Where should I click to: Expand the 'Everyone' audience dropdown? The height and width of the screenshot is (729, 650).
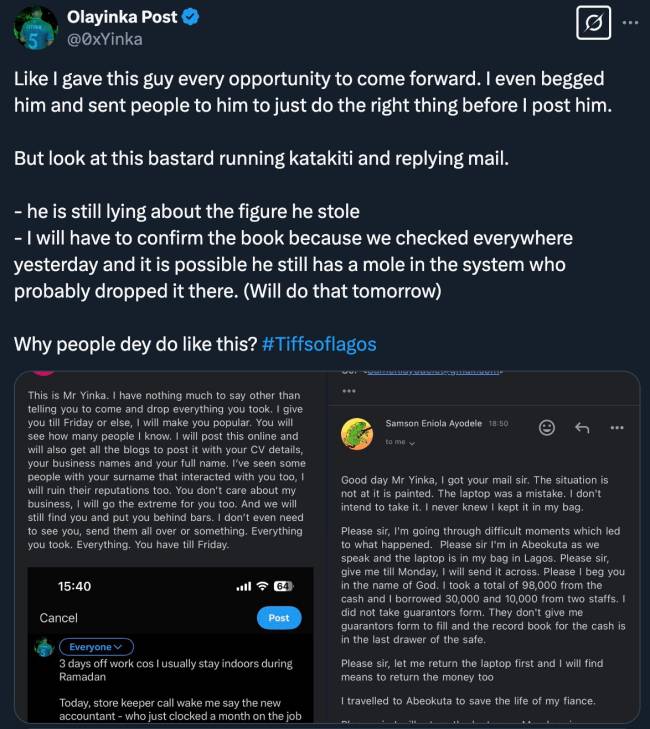(96, 647)
